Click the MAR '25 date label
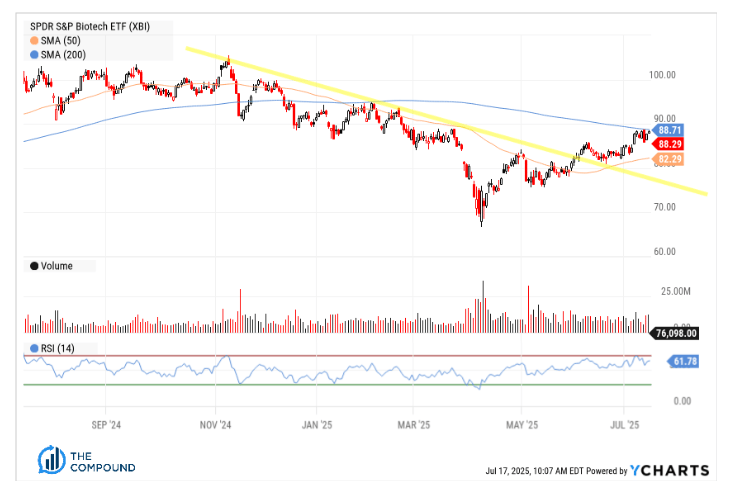Viewport: 738px width, 491px height. pyautogui.click(x=414, y=425)
